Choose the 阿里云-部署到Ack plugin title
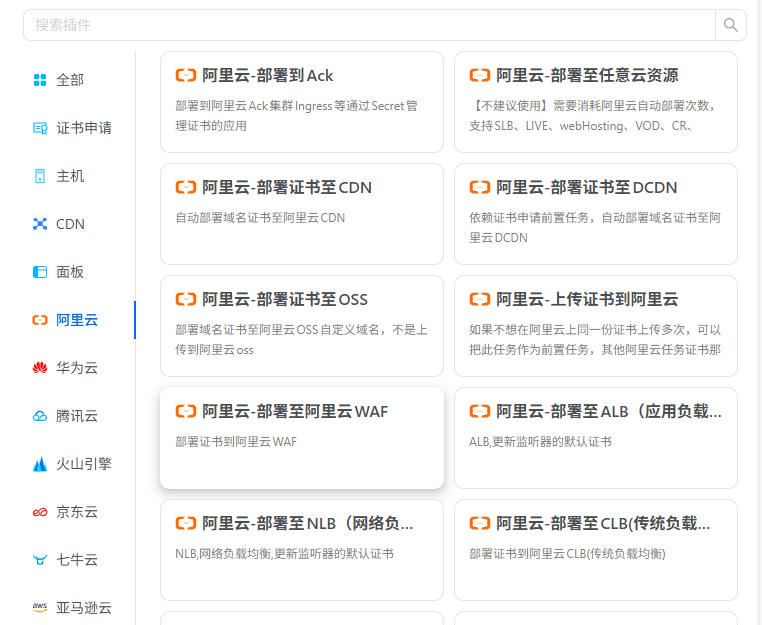This screenshot has height=625, width=762. [268, 75]
